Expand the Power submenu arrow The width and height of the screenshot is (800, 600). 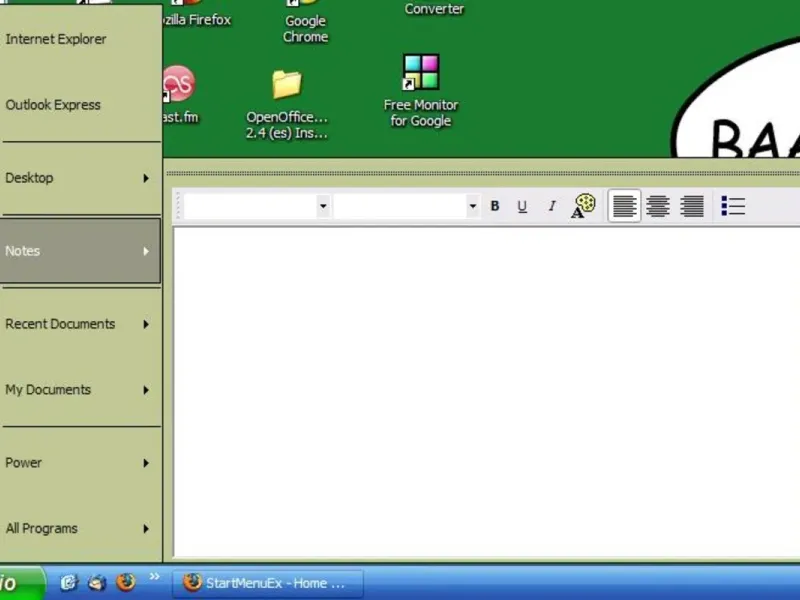pyautogui.click(x=146, y=463)
